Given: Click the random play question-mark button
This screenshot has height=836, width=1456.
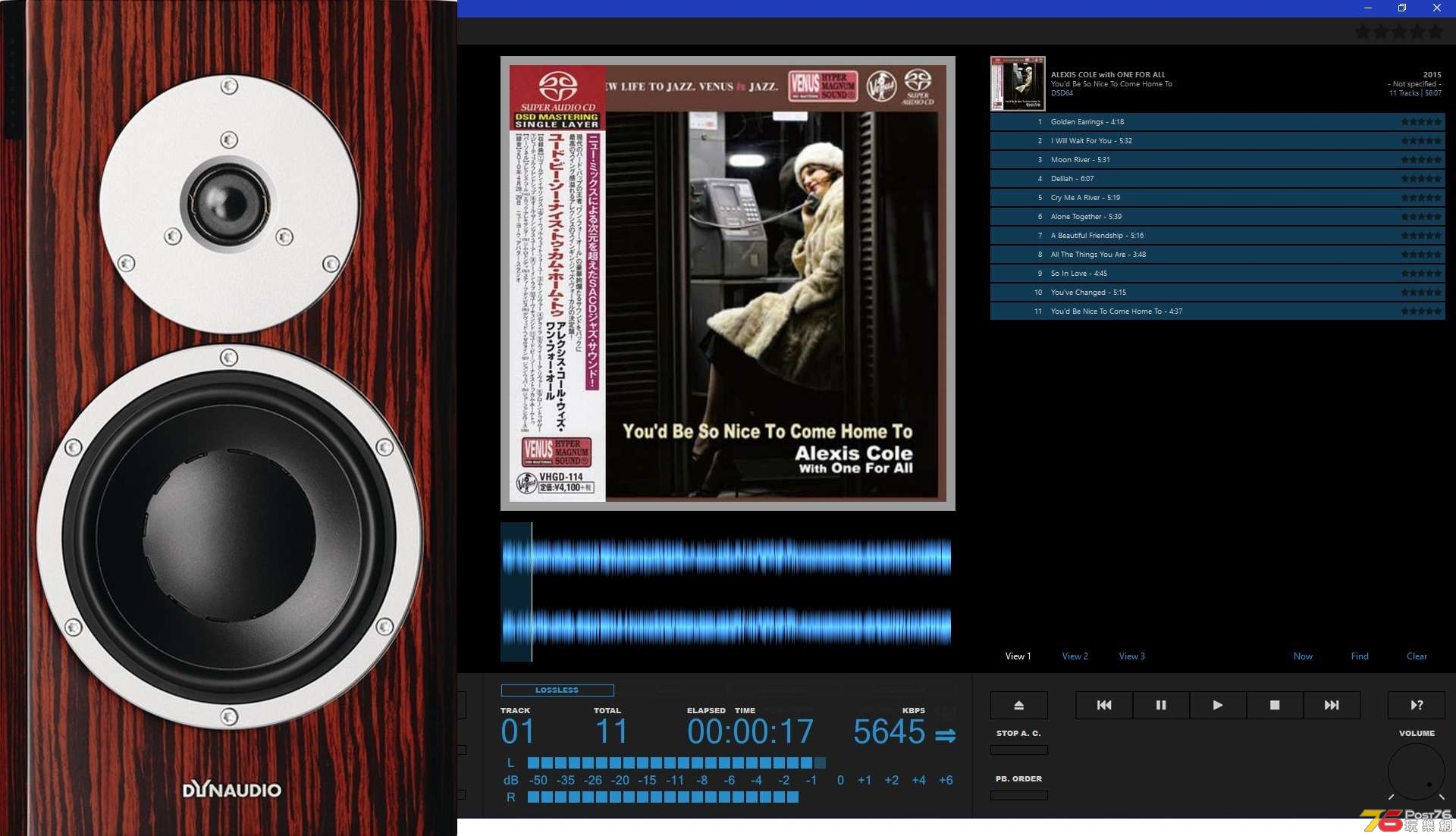Looking at the screenshot, I should pyautogui.click(x=1417, y=705).
